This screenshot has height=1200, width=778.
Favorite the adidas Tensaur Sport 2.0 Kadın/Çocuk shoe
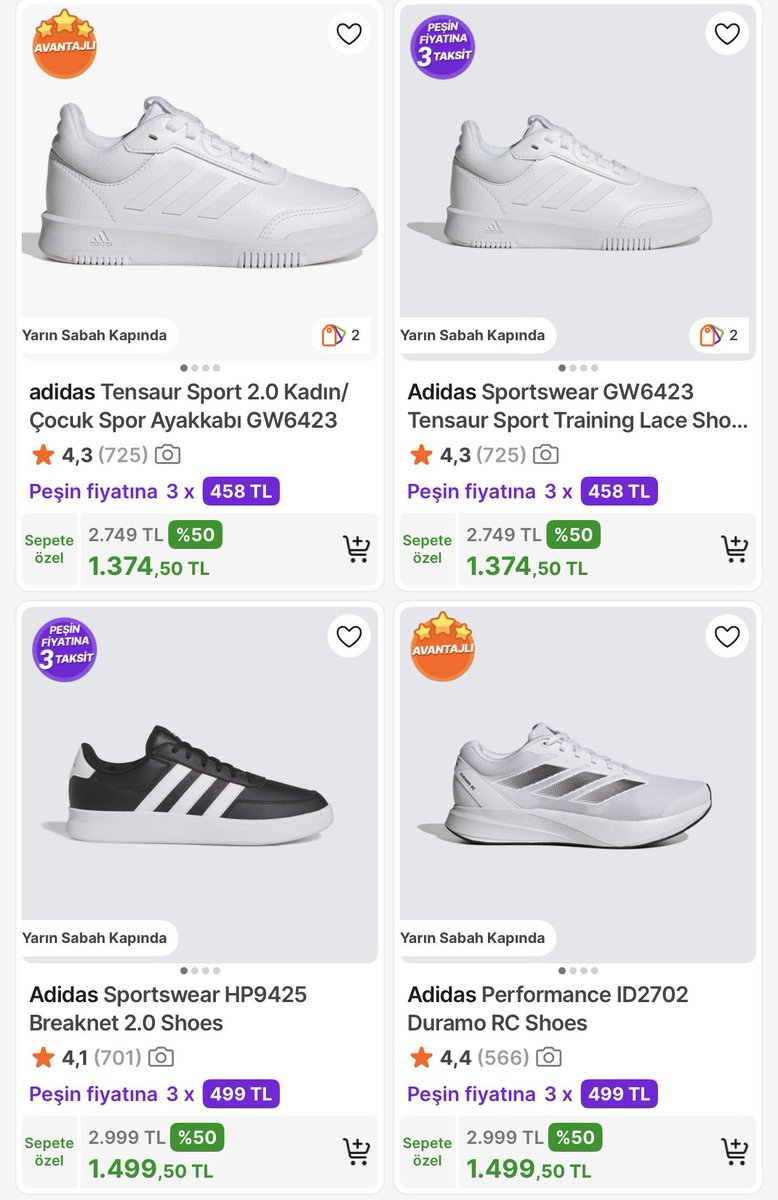click(x=349, y=34)
